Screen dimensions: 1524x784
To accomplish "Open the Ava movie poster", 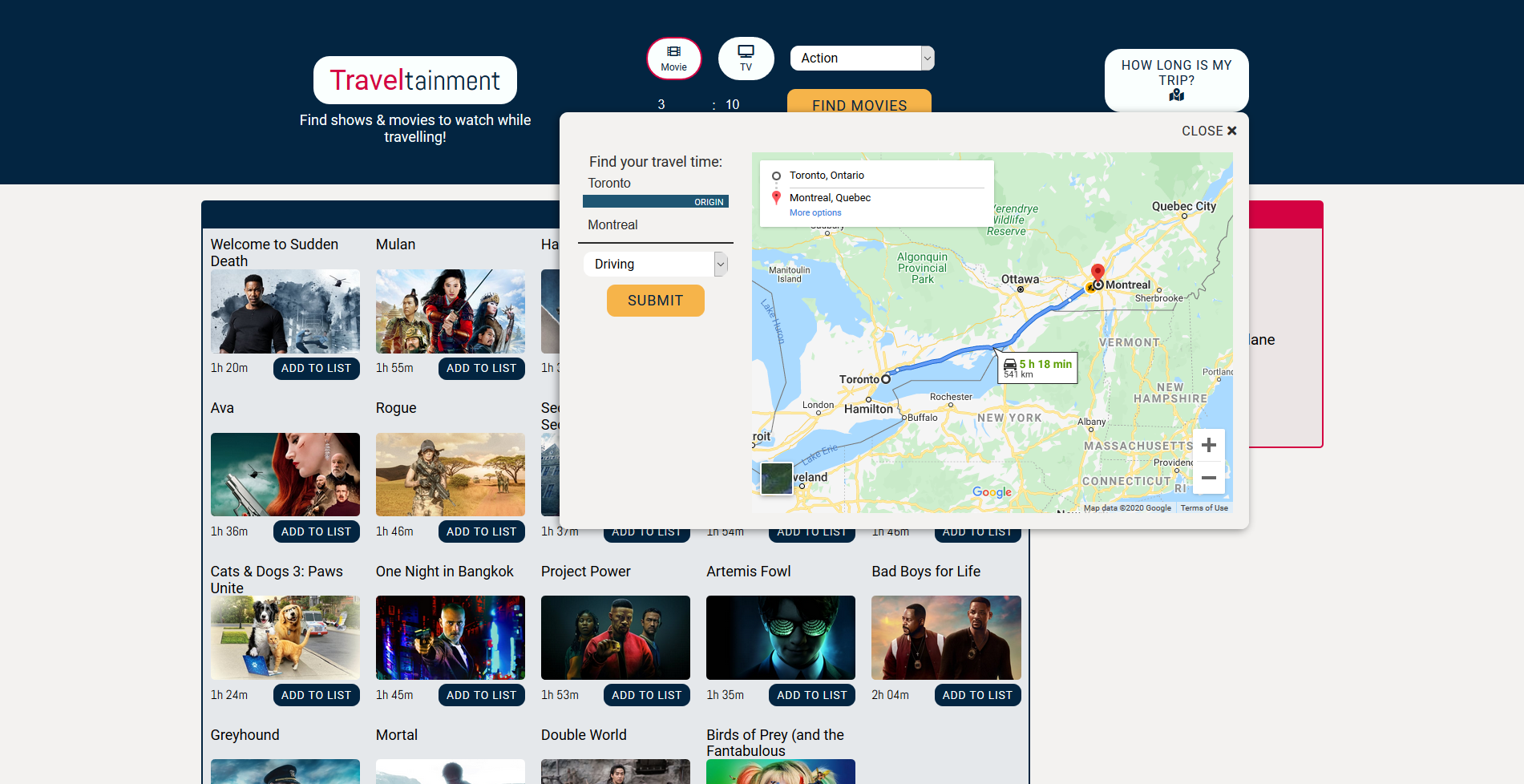I will tap(285, 475).
